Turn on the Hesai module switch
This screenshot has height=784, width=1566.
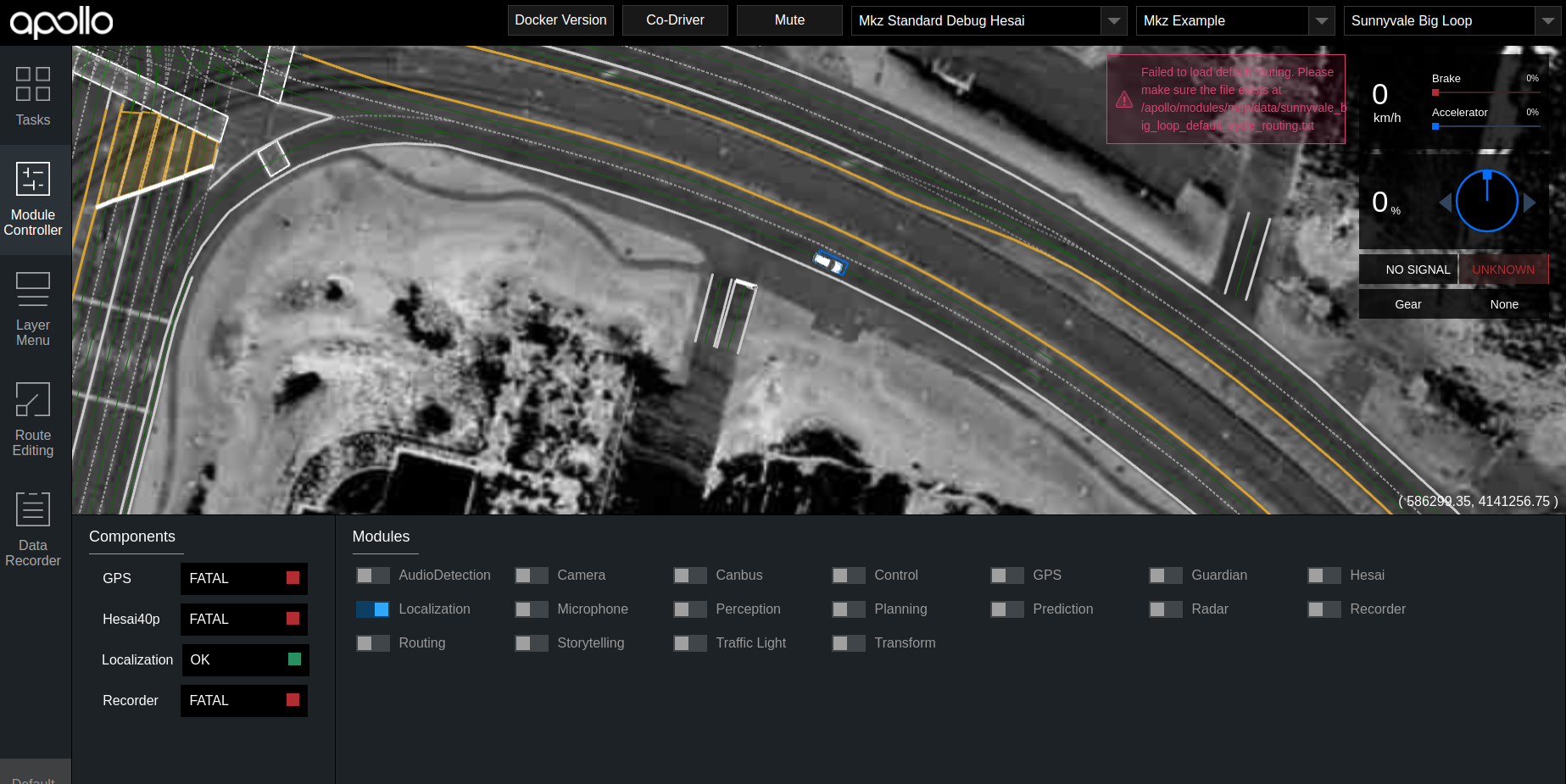point(1324,575)
